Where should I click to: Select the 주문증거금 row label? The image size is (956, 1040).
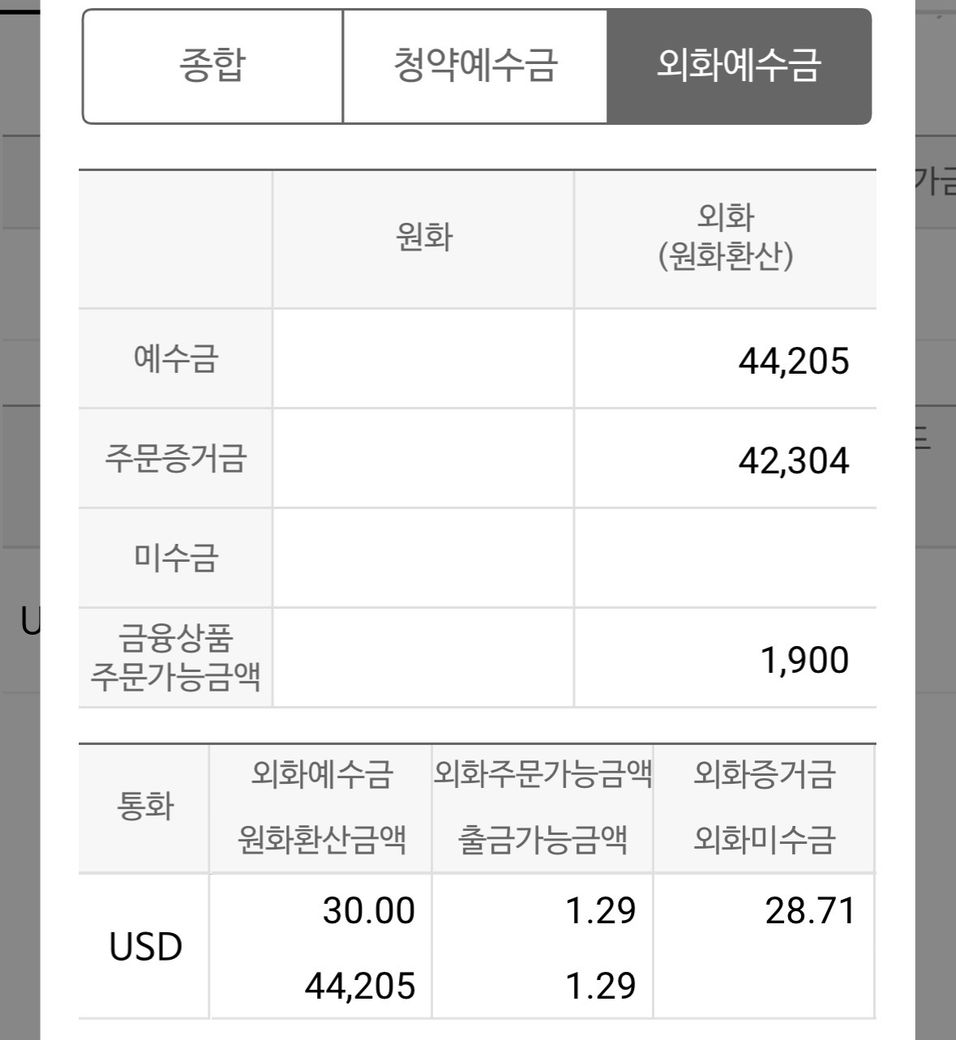point(175,458)
